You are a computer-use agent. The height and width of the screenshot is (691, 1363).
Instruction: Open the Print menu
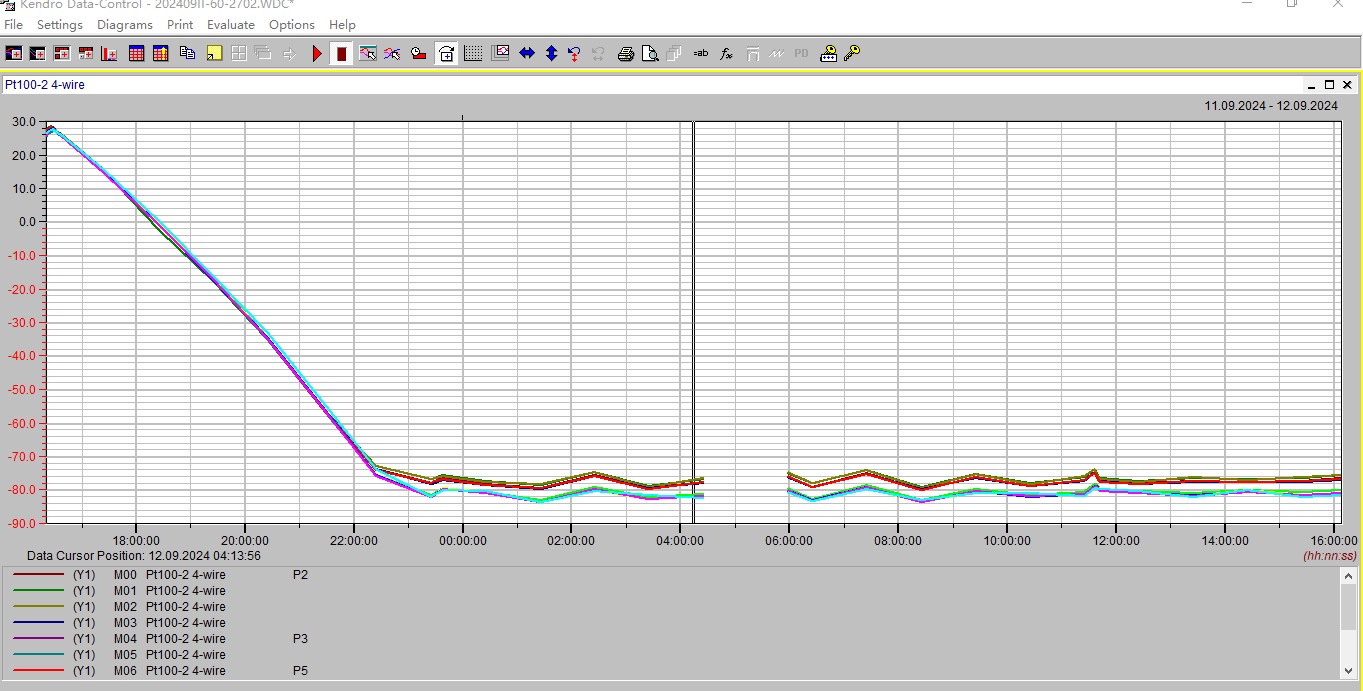click(x=180, y=24)
